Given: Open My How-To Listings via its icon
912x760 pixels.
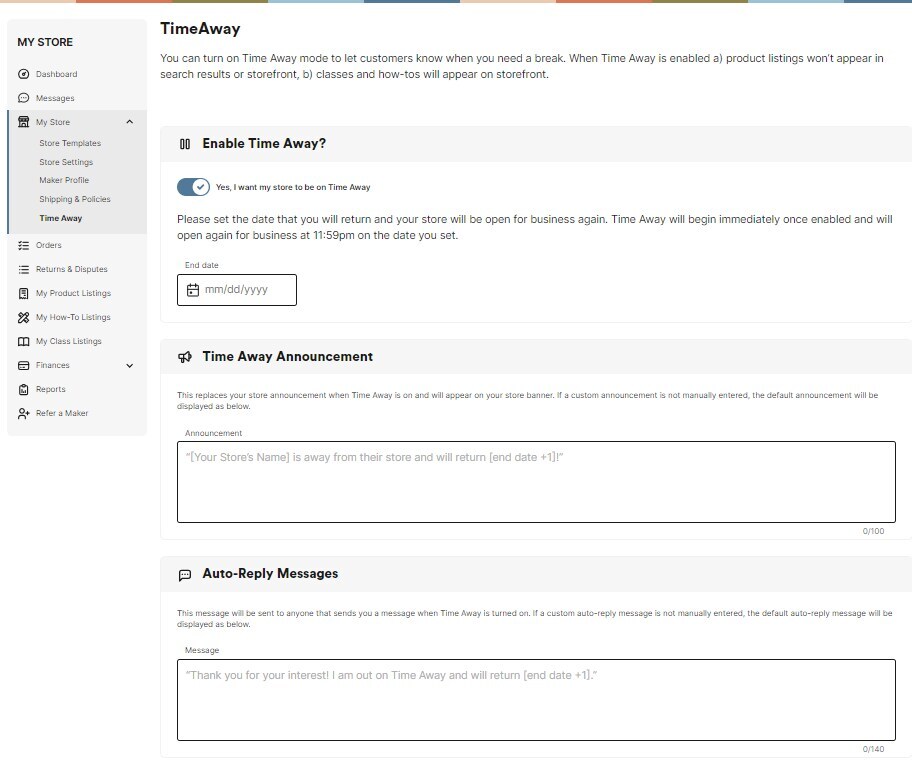Looking at the screenshot, I should pyautogui.click(x=25, y=317).
